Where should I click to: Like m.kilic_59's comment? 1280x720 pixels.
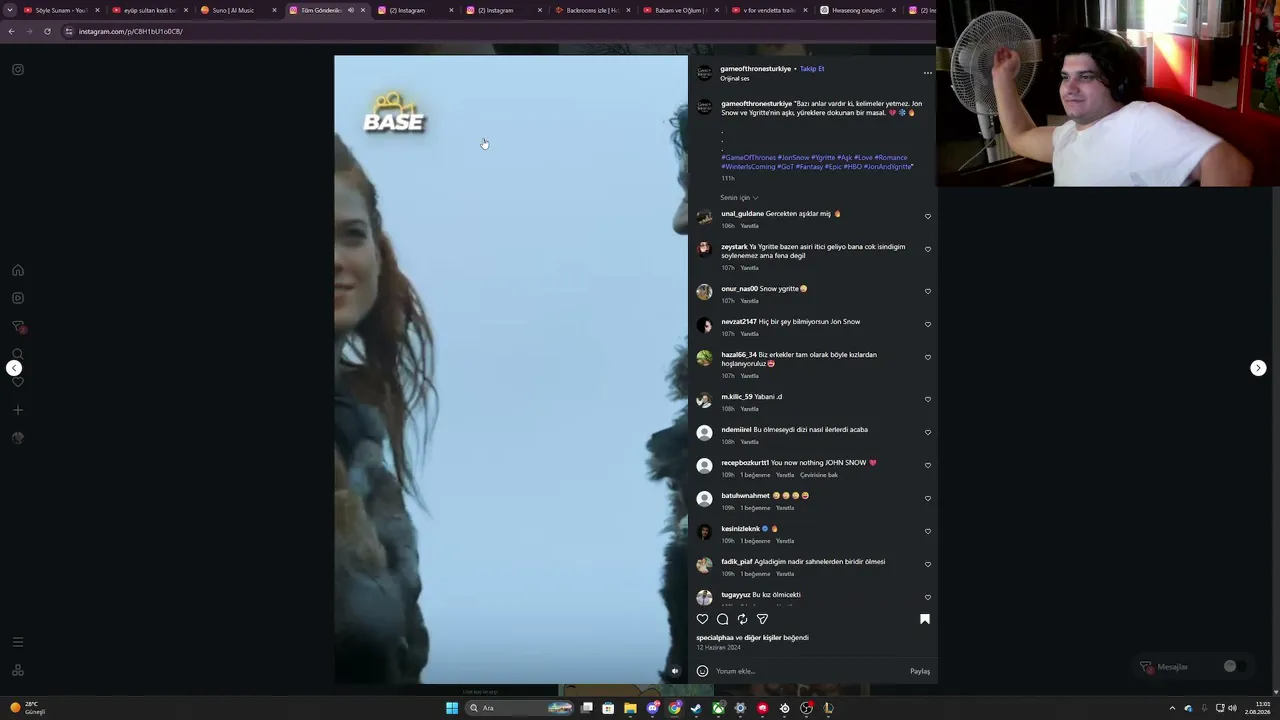tap(927, 399)
